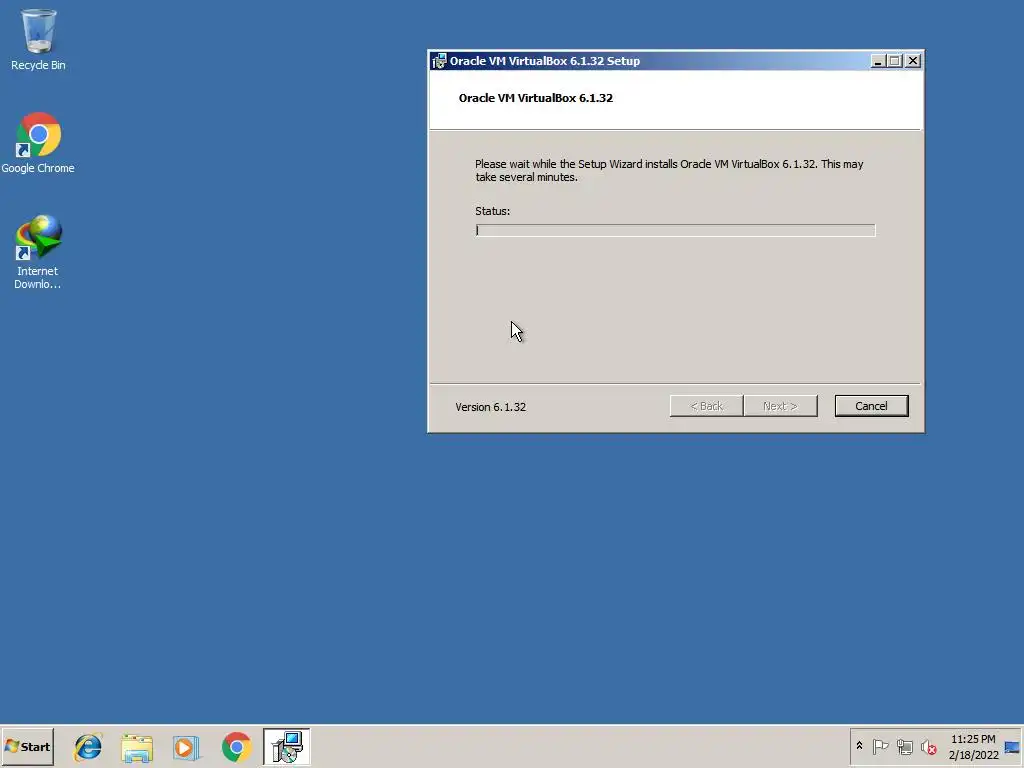Open Windows Media Player from taskbar
The width and height of the screenshot is (1024, 768).
[186, 747]
